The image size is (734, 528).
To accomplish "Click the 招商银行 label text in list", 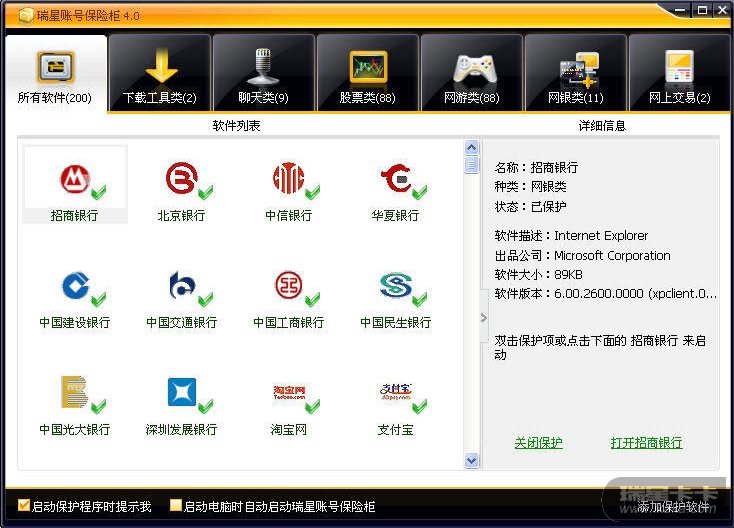I will pos(74,215).
